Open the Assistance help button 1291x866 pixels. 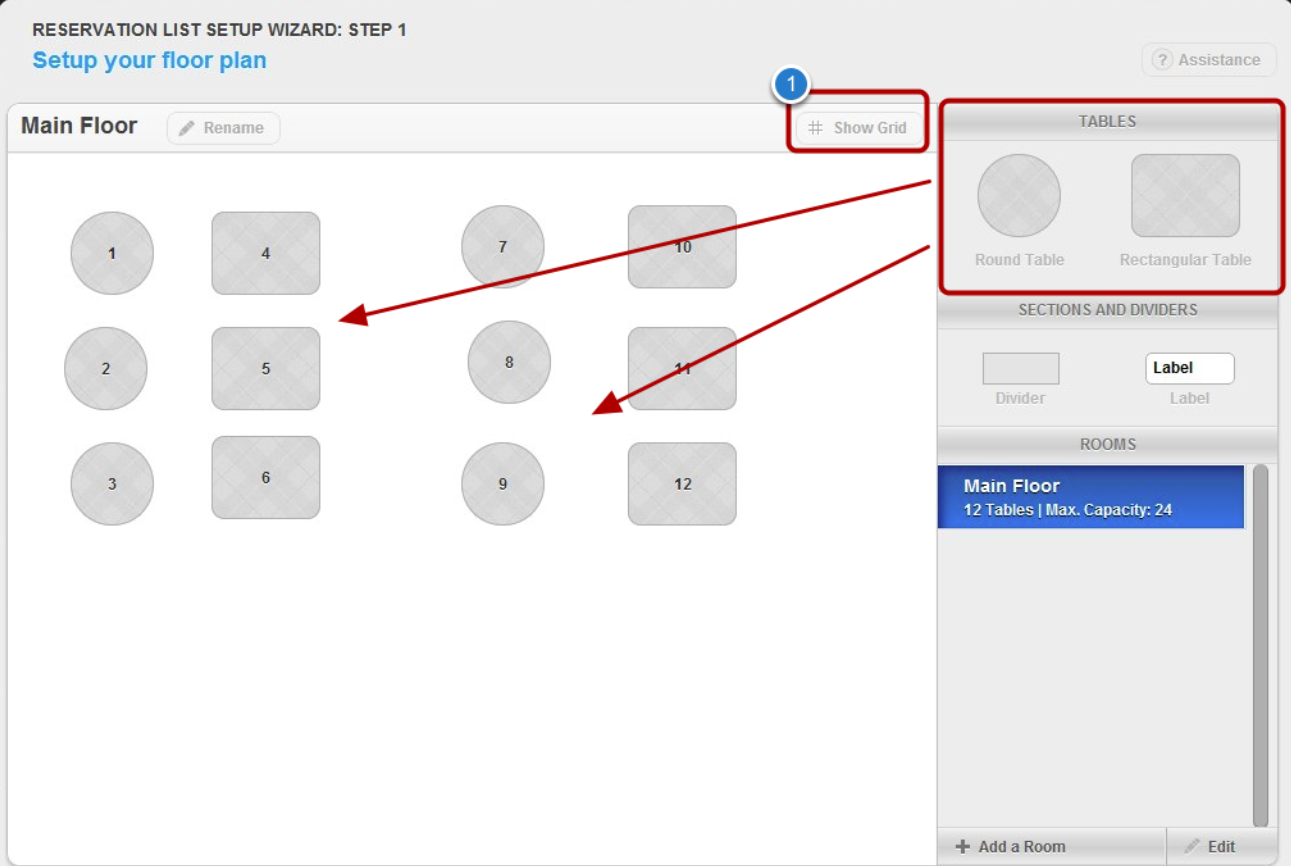click(x=1208, y=60)
